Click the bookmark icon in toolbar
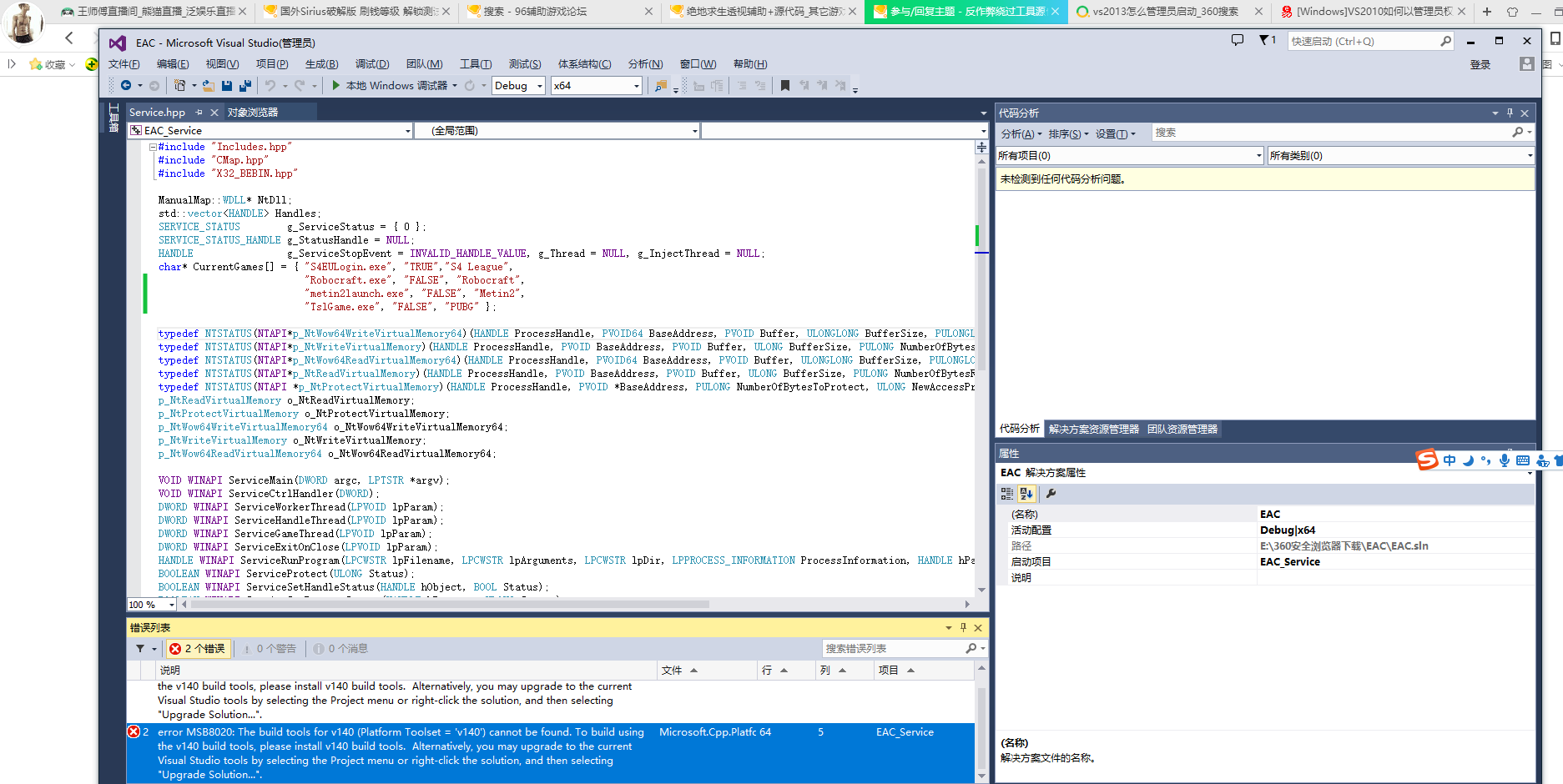The height and width of the screenshot is (784, 1563). pyautogui.click(x=784, y=86)
